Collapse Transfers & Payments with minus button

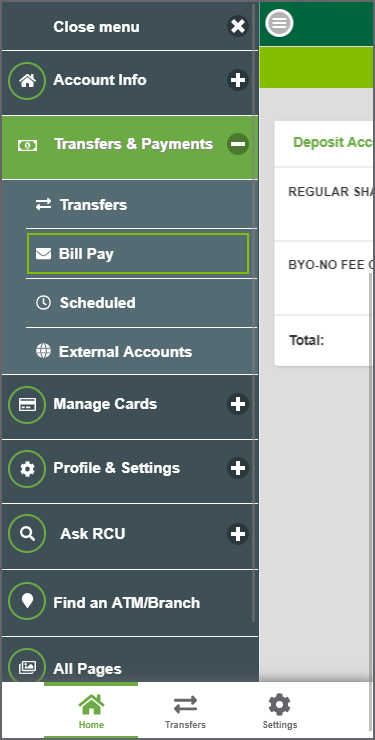pyautogui.click(x=238, y=143)
